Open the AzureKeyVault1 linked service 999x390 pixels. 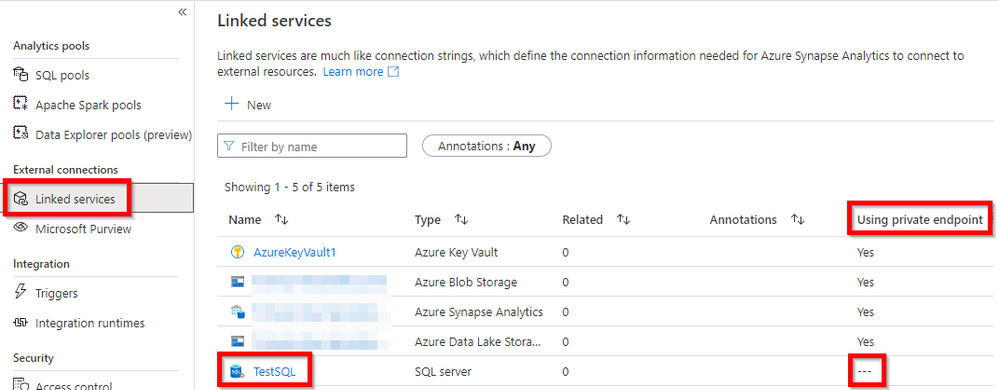294,252
